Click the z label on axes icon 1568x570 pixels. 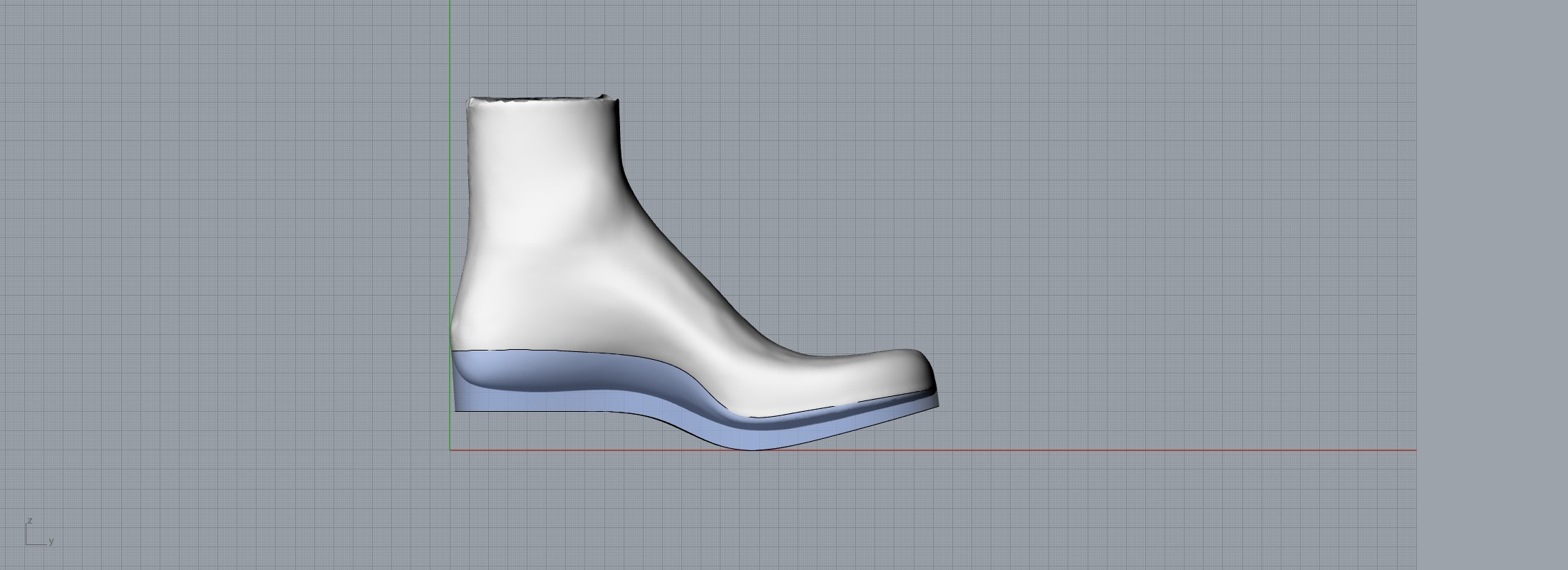[x=30, y=521]
